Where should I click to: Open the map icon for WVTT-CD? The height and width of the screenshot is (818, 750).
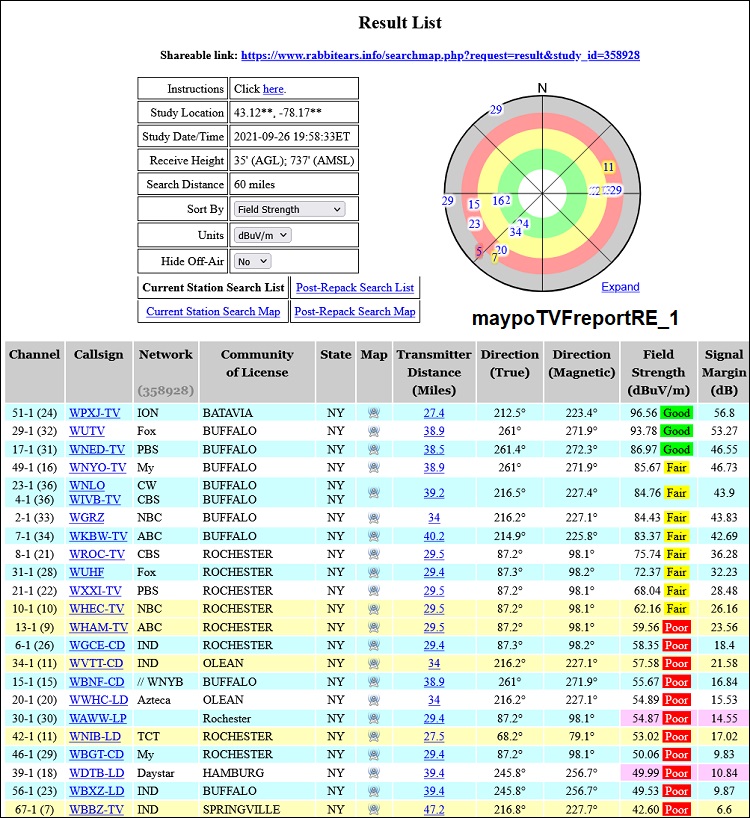click(x=373, y=663)
